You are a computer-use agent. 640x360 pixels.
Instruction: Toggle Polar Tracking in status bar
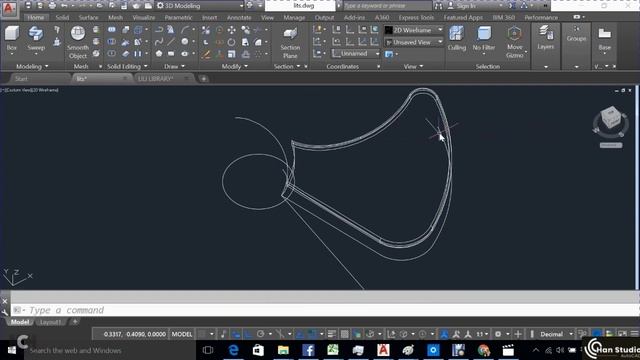pyautogui.click(x=260, y=334)
